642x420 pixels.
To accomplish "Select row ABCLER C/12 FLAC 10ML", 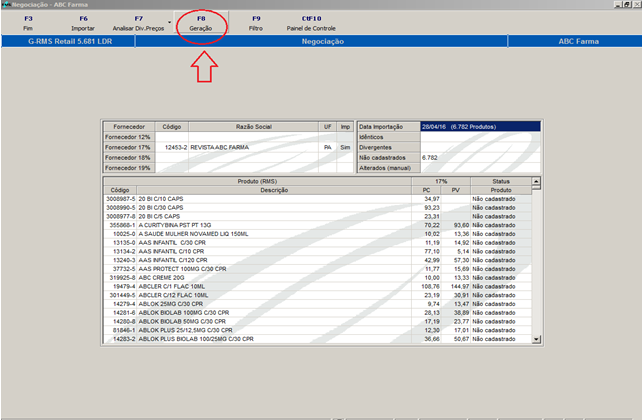I will point(317,295).
